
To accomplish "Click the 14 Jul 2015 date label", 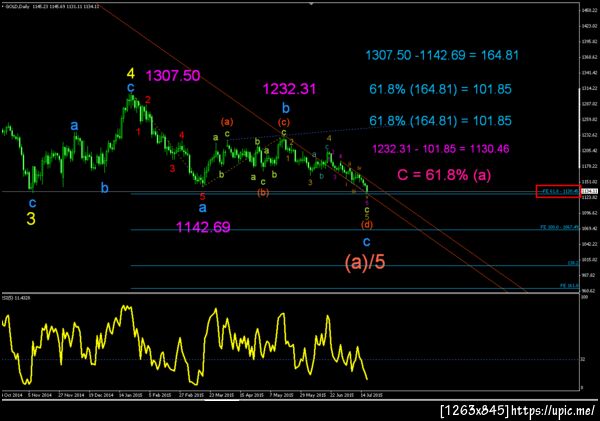I will pyautogui.click(x=371, y=395).
